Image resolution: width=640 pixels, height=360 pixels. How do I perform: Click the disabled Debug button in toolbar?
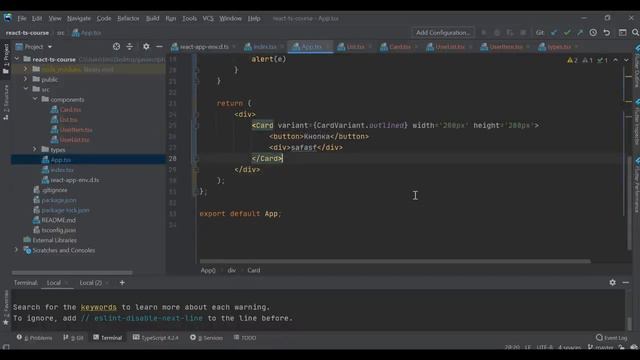497,33
